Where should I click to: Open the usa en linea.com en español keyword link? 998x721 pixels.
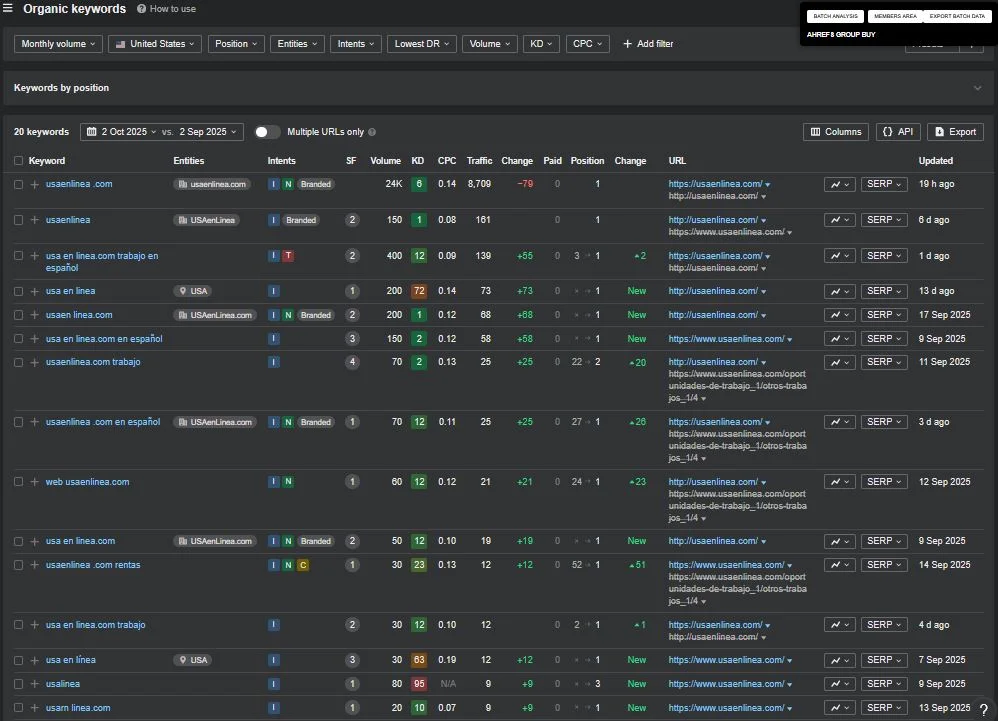[104, 339]
